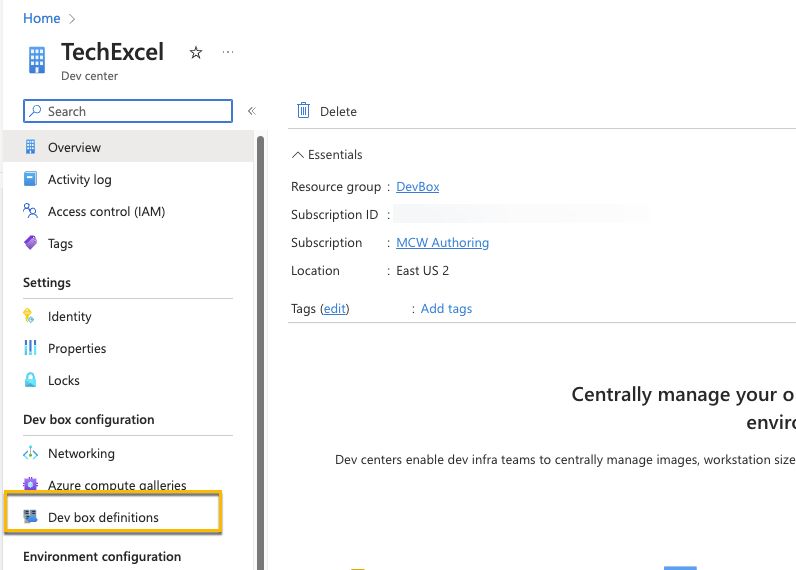Click the Overview menu icon
The image size is (796, 570).
tap(30, 147)
